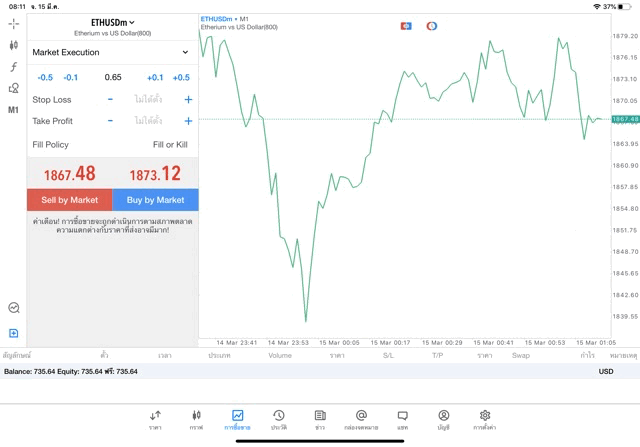Open the Settings tab with gear icon
640x447 pixels.
coord(485,420)
